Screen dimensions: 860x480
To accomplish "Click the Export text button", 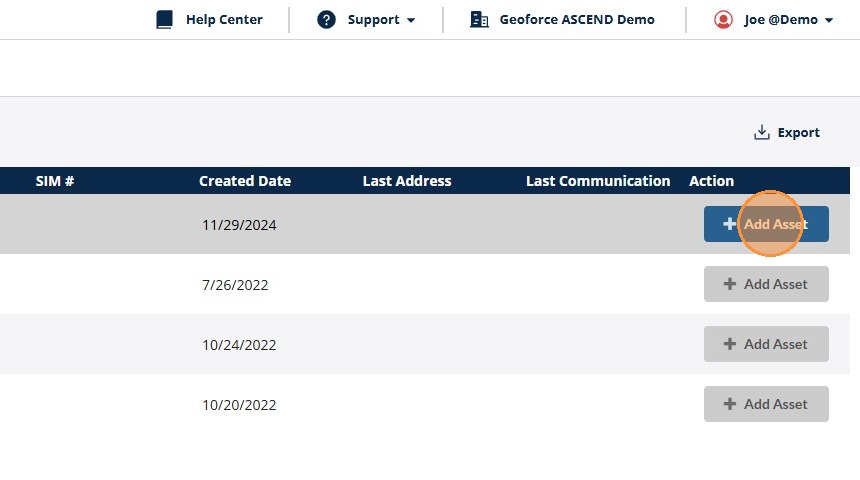I will [x=799, y=132].
